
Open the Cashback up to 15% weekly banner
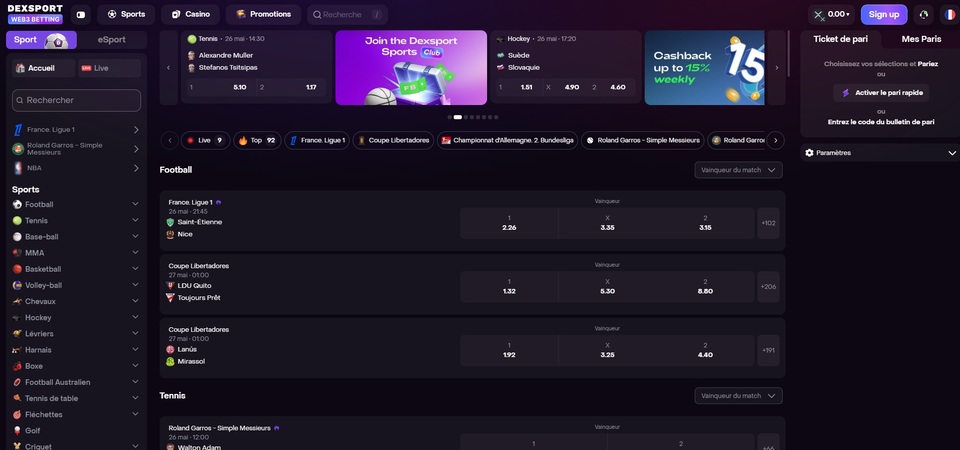coord(705,68)
